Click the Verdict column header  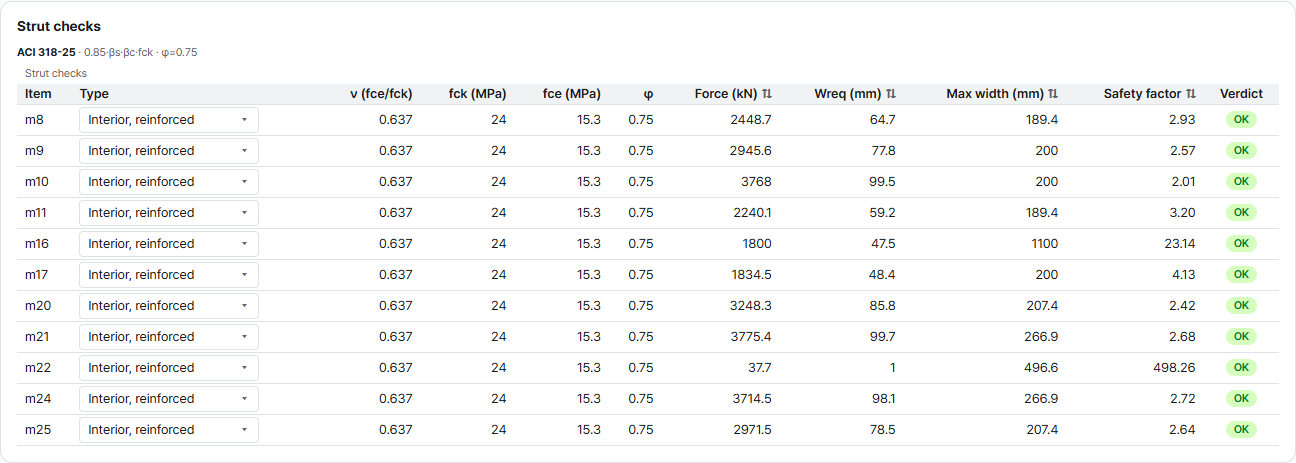click(1241, 94)
